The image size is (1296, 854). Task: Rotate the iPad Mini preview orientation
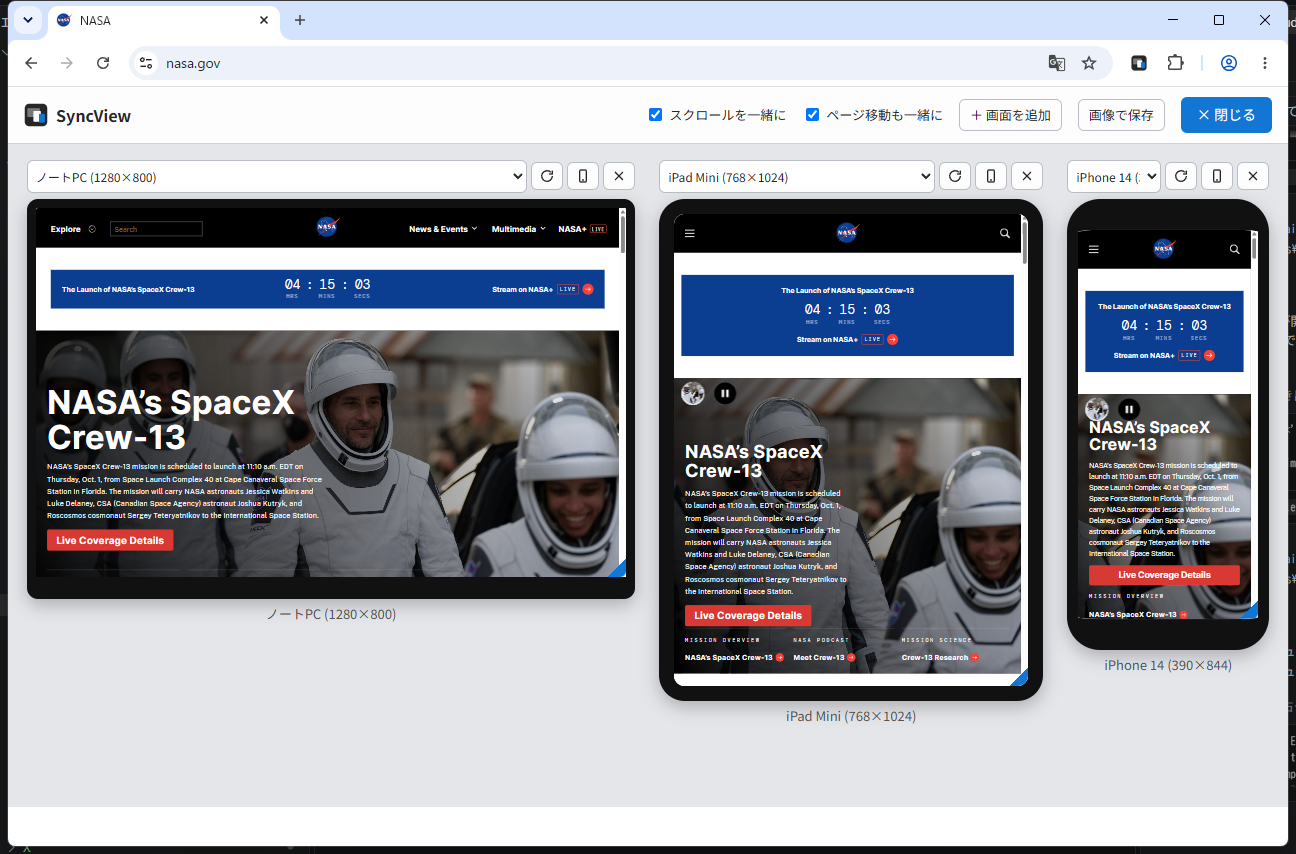pyautogui.click(x=991, y=177)
